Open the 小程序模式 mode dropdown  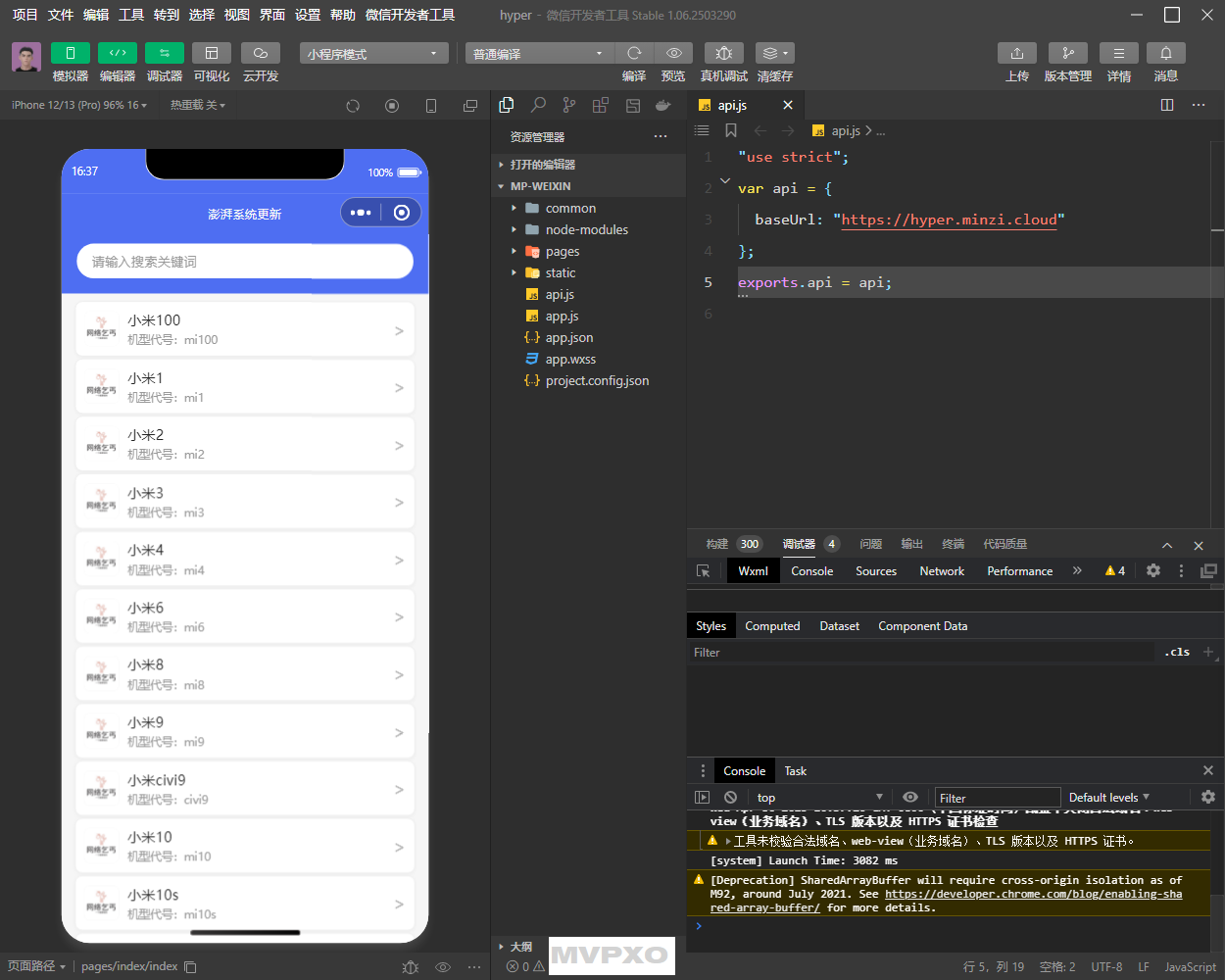click(x=374, y=53)
